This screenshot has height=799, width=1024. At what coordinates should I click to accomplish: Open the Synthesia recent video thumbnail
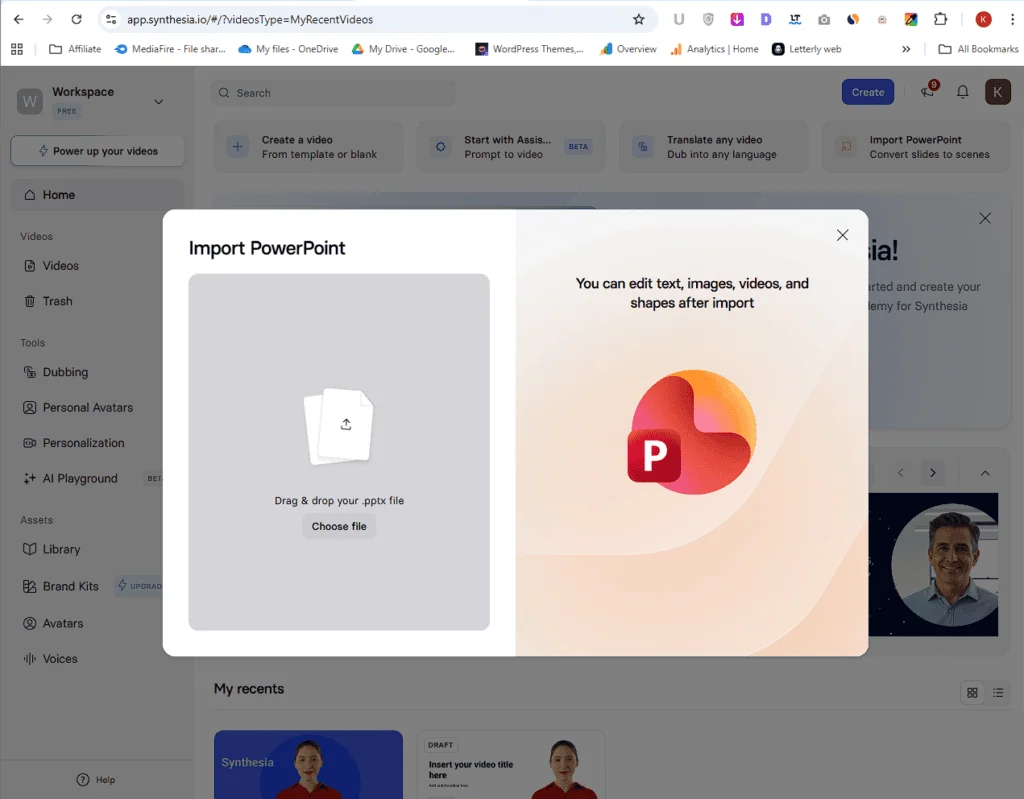[x=308, y=764]
